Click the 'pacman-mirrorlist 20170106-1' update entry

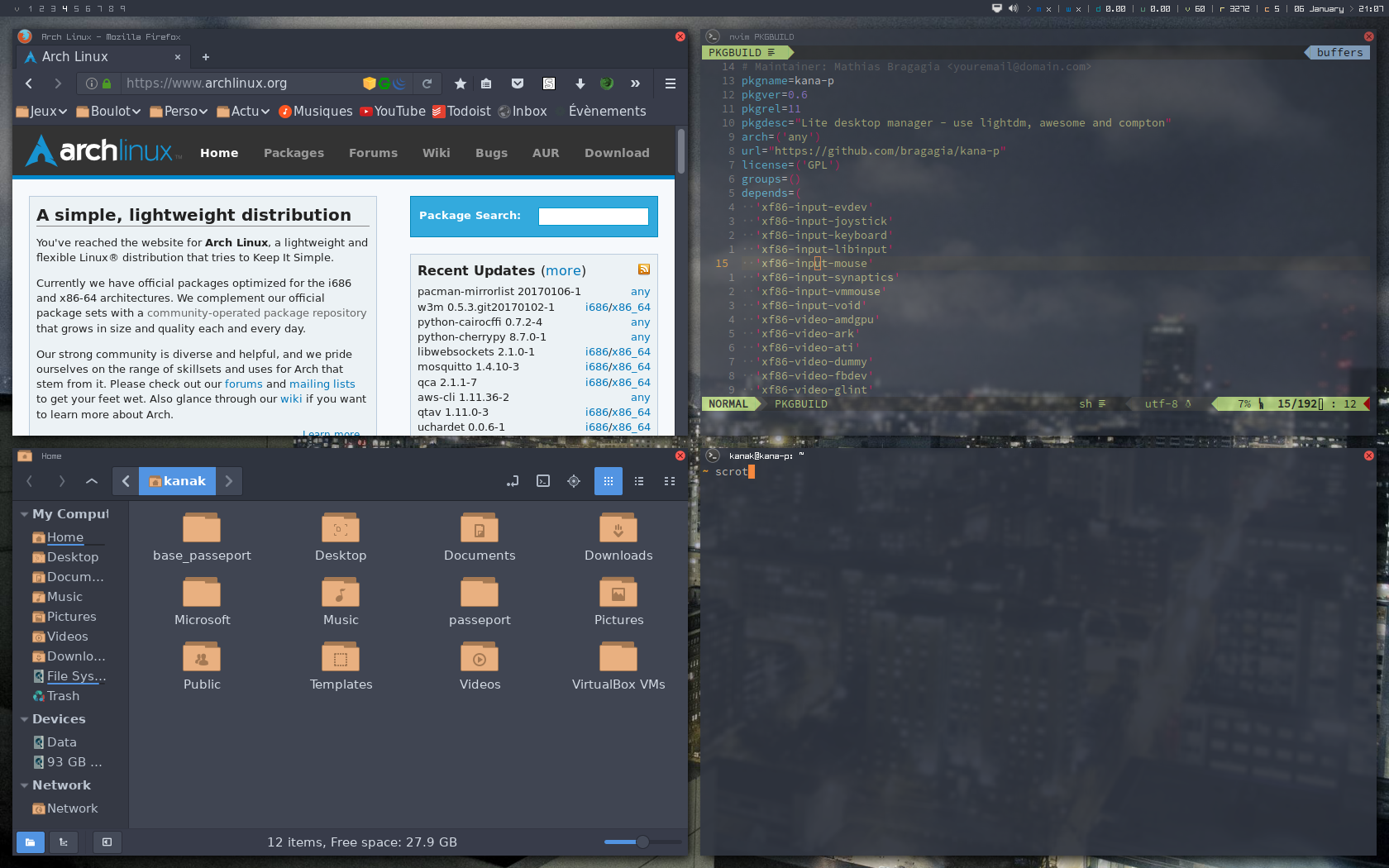tap(499, 292)
